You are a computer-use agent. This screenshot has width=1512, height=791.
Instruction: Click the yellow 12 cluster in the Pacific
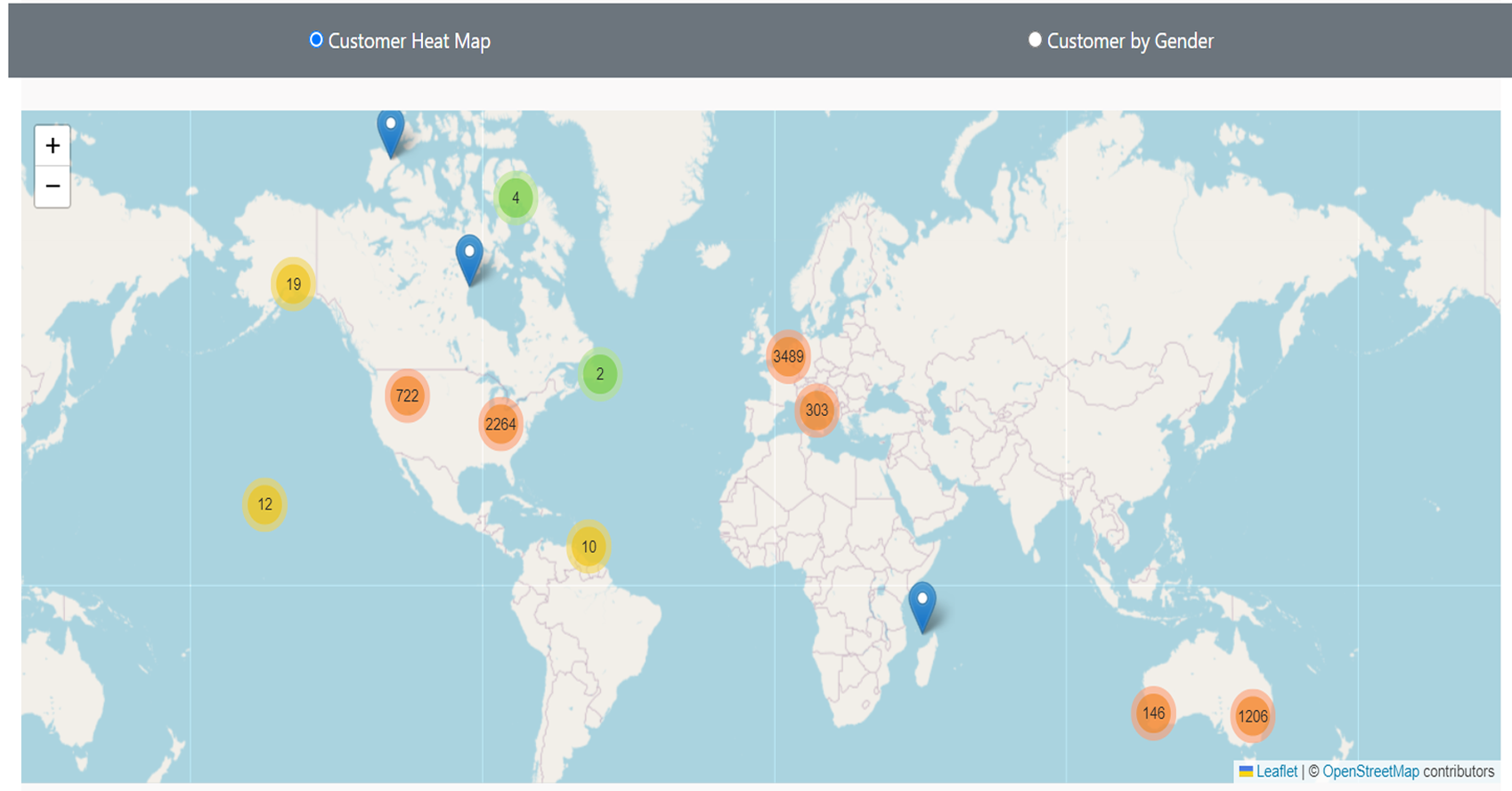pyautogui.click(x=264, y=504)
